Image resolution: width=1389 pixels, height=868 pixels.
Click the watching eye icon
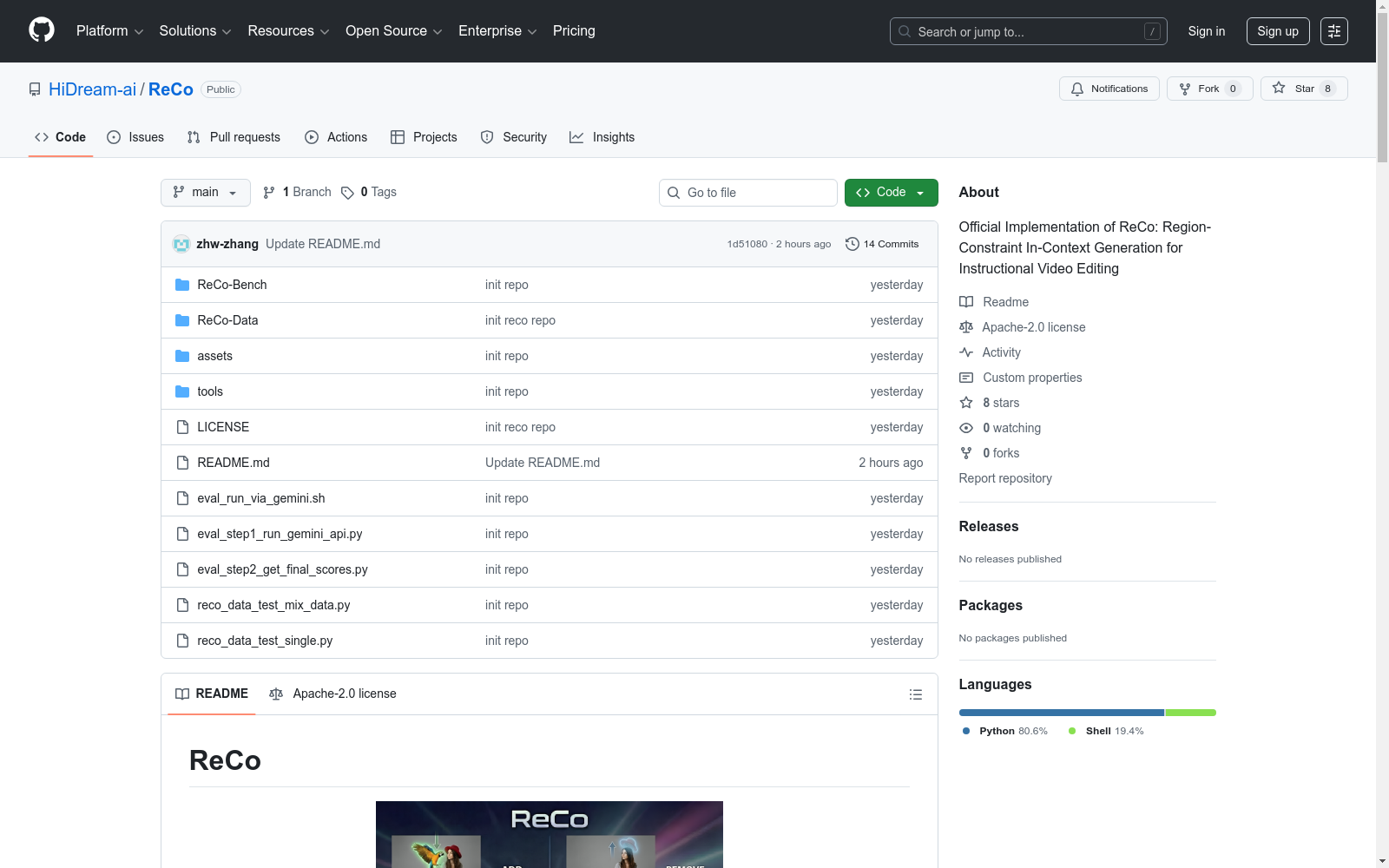click(966, 428)
